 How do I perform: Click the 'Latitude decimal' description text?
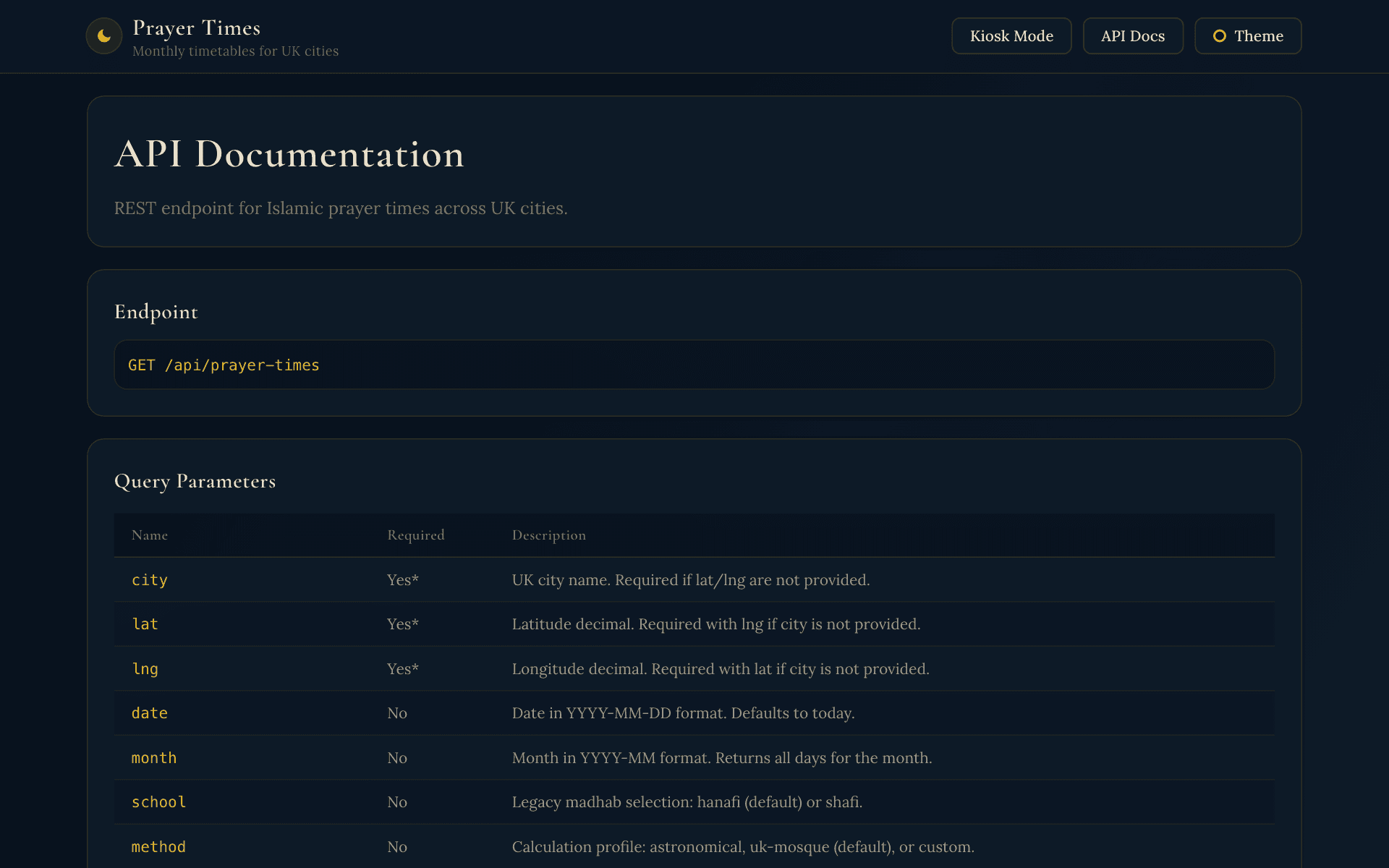click(716, 624)
